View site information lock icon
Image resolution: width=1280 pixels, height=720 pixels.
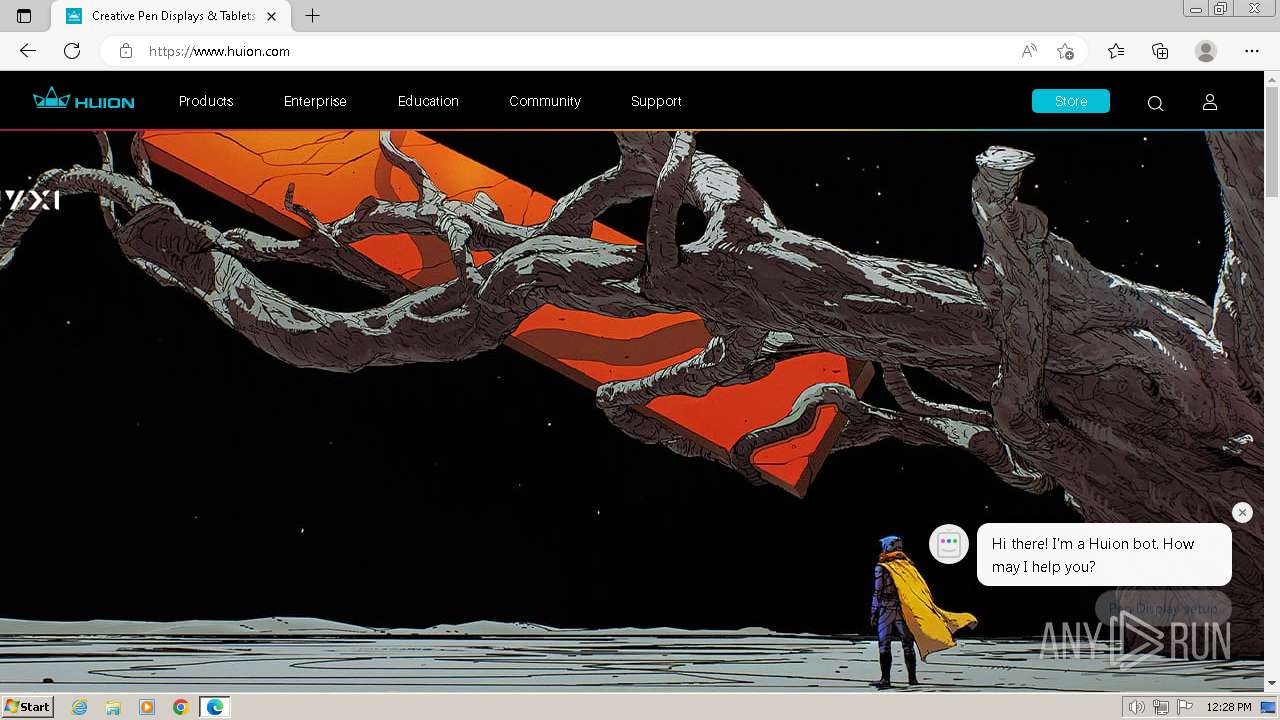[x=126, y=51]
